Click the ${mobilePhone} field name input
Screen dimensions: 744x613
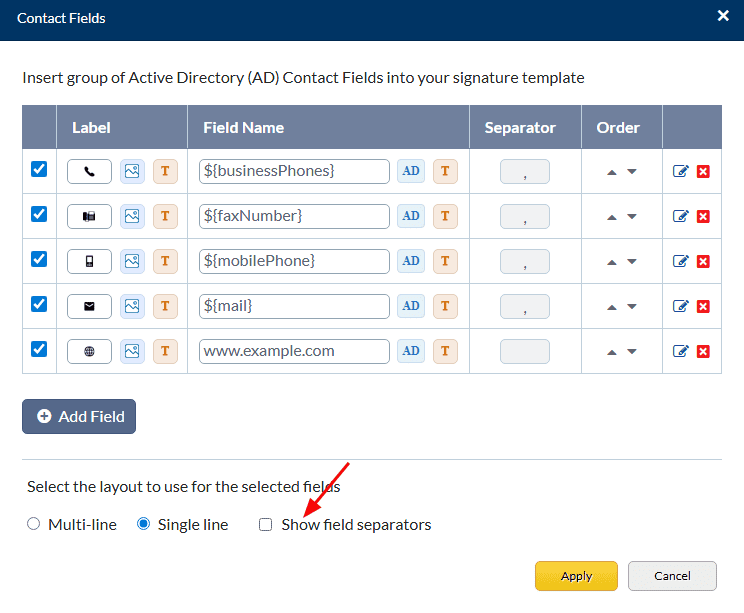[x=294, y=261]
